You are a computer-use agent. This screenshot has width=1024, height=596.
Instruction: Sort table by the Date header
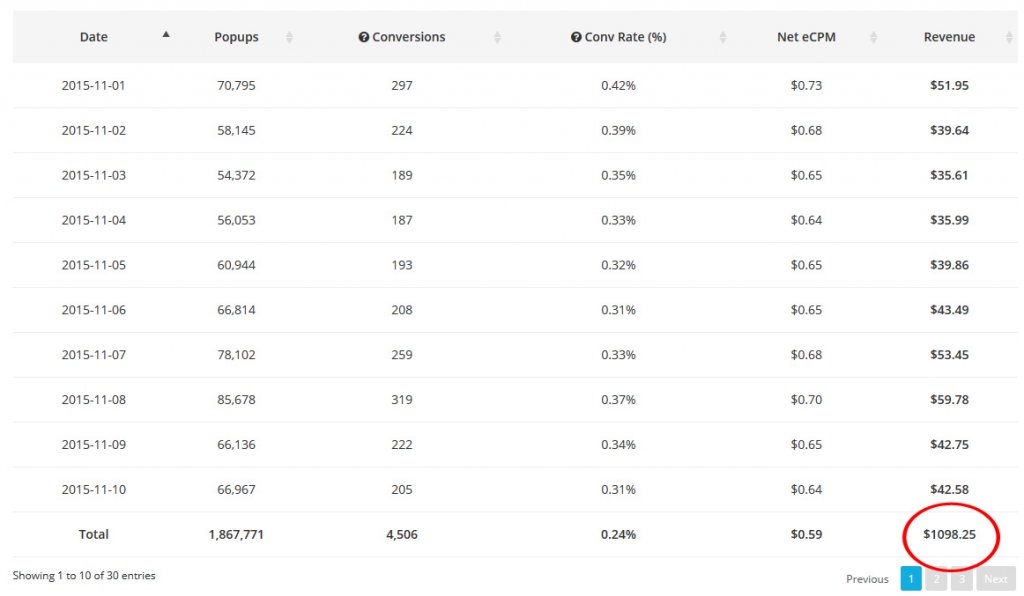(x=94, y=37)
